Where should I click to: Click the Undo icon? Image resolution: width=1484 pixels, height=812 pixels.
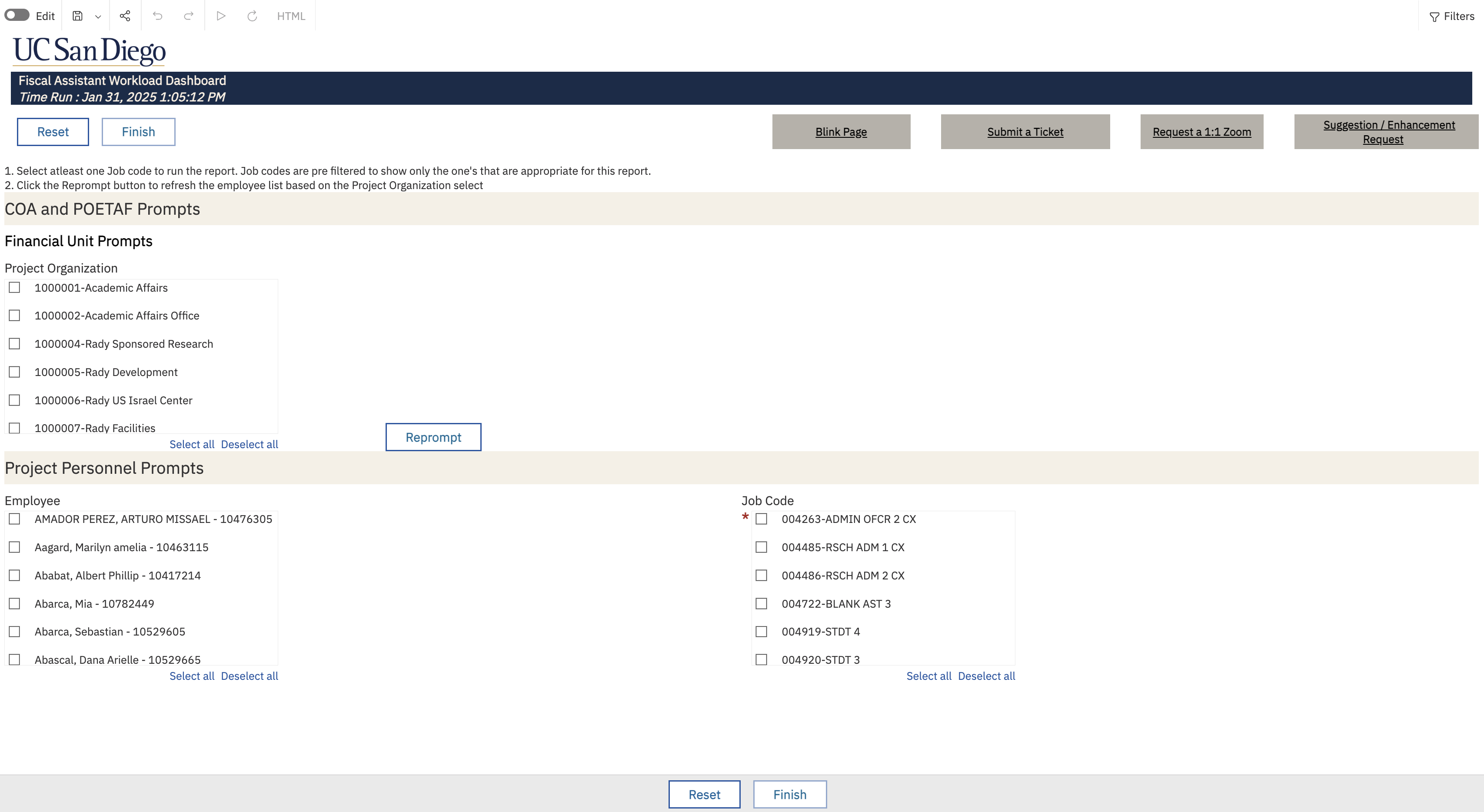(x=157, y=16)
